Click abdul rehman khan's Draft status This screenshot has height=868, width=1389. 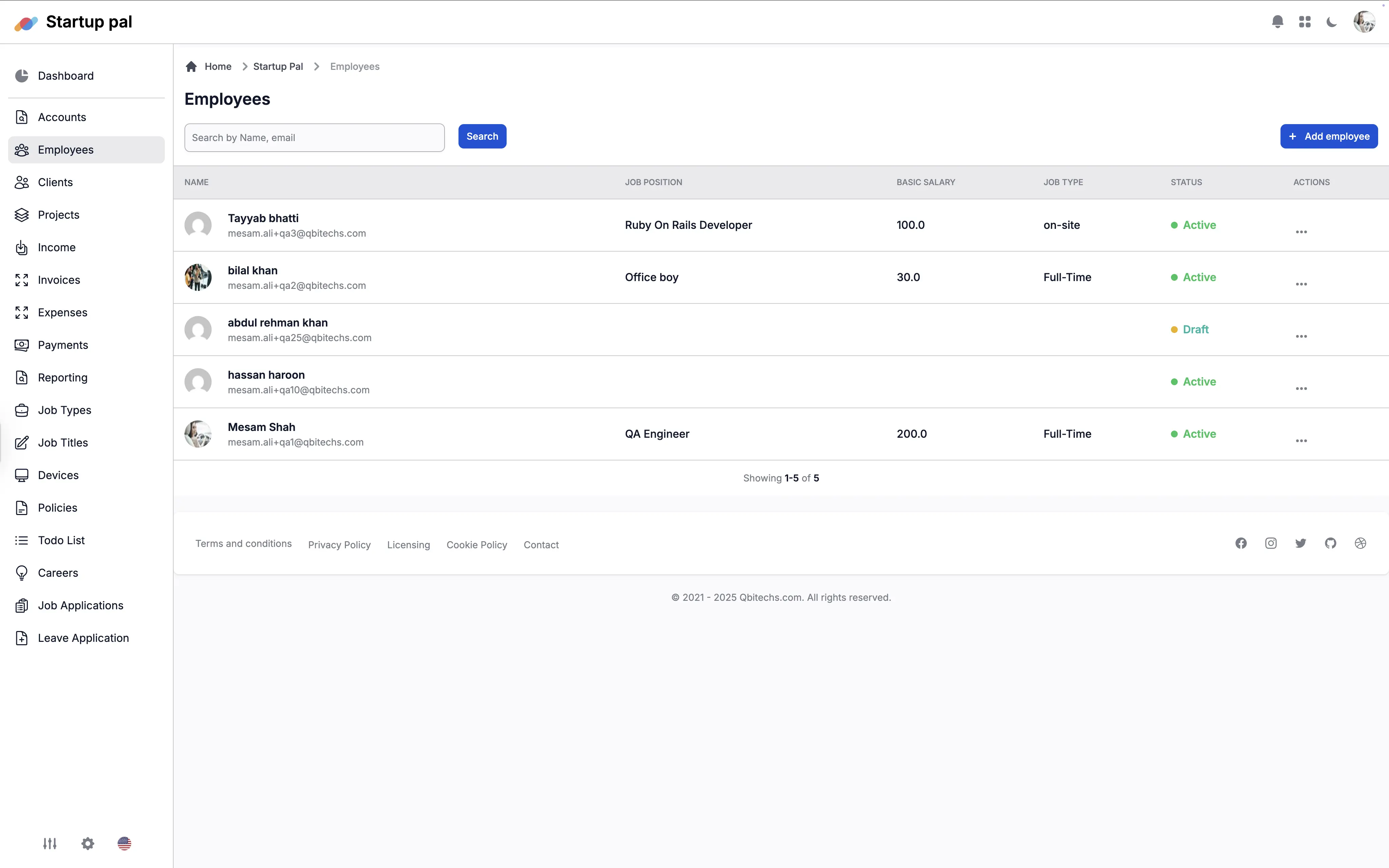coord(1190,330)
